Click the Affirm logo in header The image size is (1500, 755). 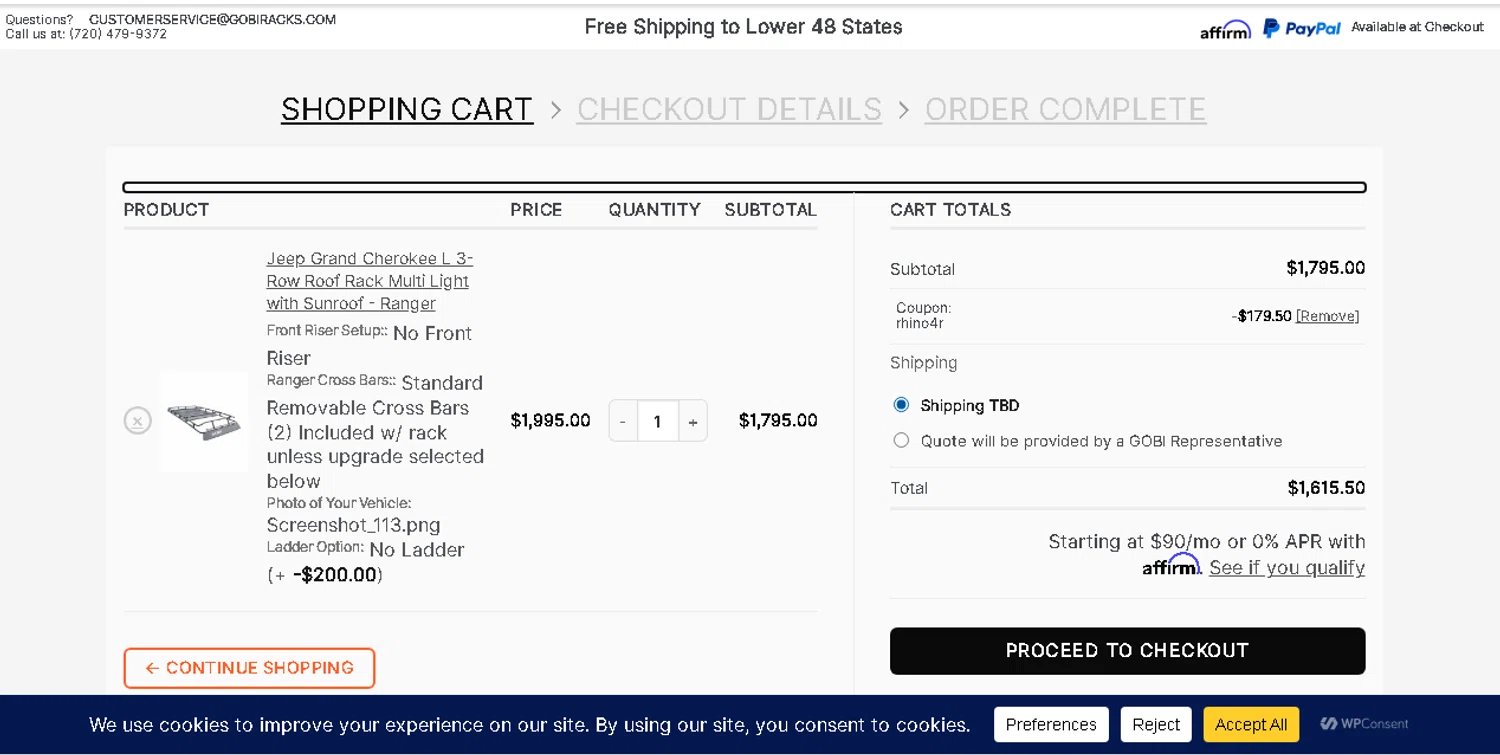(x=1225, y=30)
